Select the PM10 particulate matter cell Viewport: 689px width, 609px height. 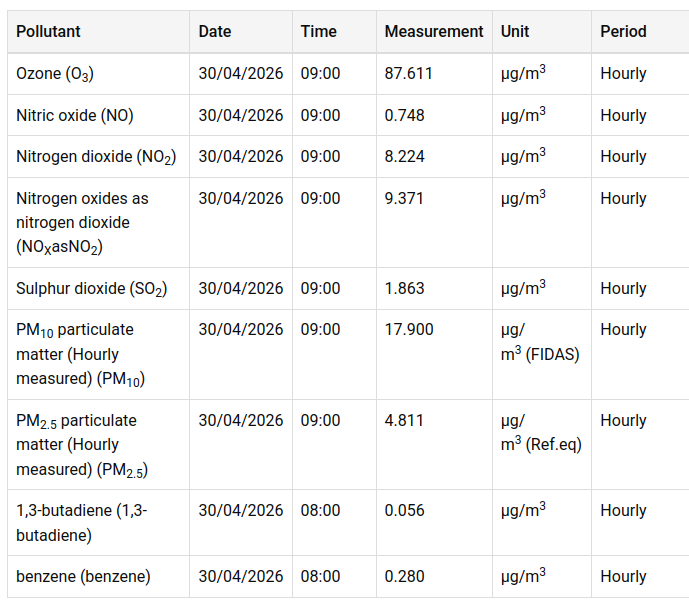coord(75,354)
